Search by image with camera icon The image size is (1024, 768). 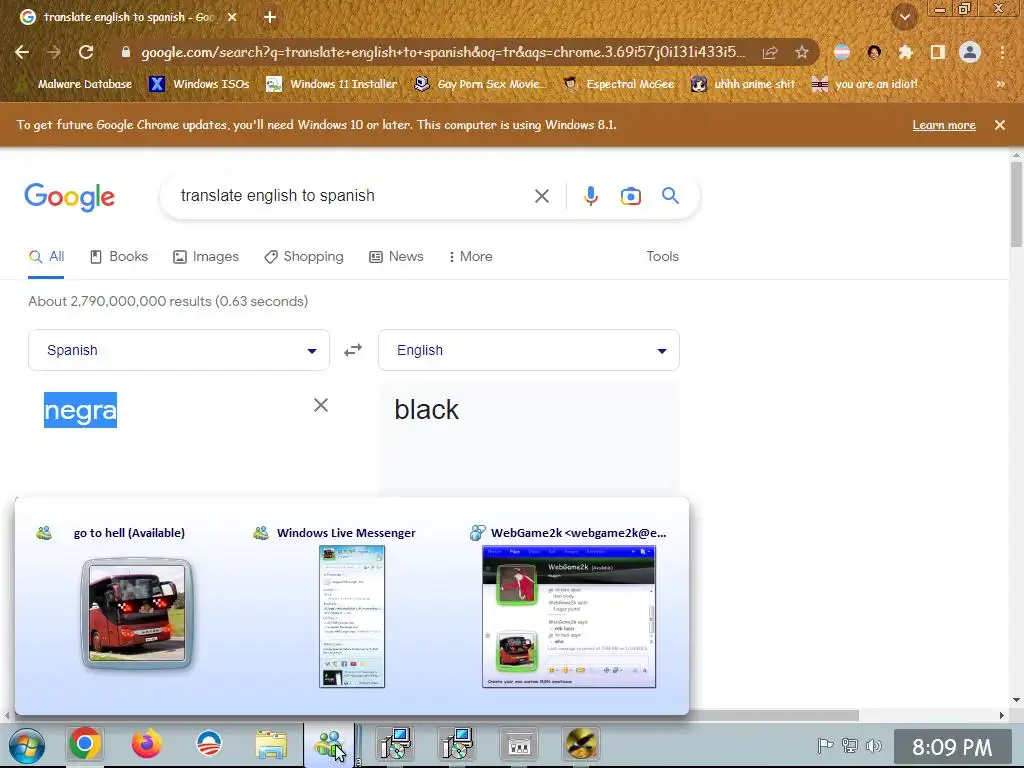(x=630, y=196)
